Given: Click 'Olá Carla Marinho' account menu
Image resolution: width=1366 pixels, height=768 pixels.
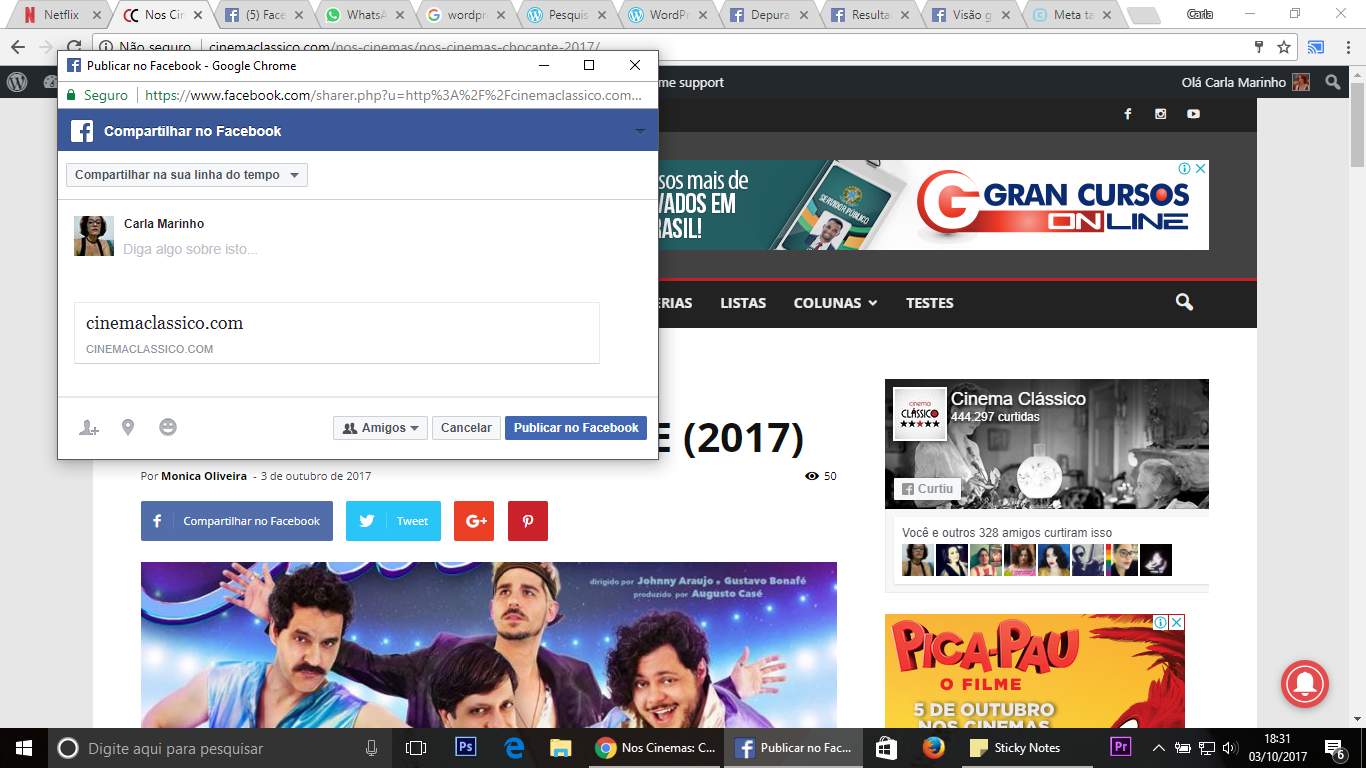Looking at the screenshot, I should (x=1245, y=82).
